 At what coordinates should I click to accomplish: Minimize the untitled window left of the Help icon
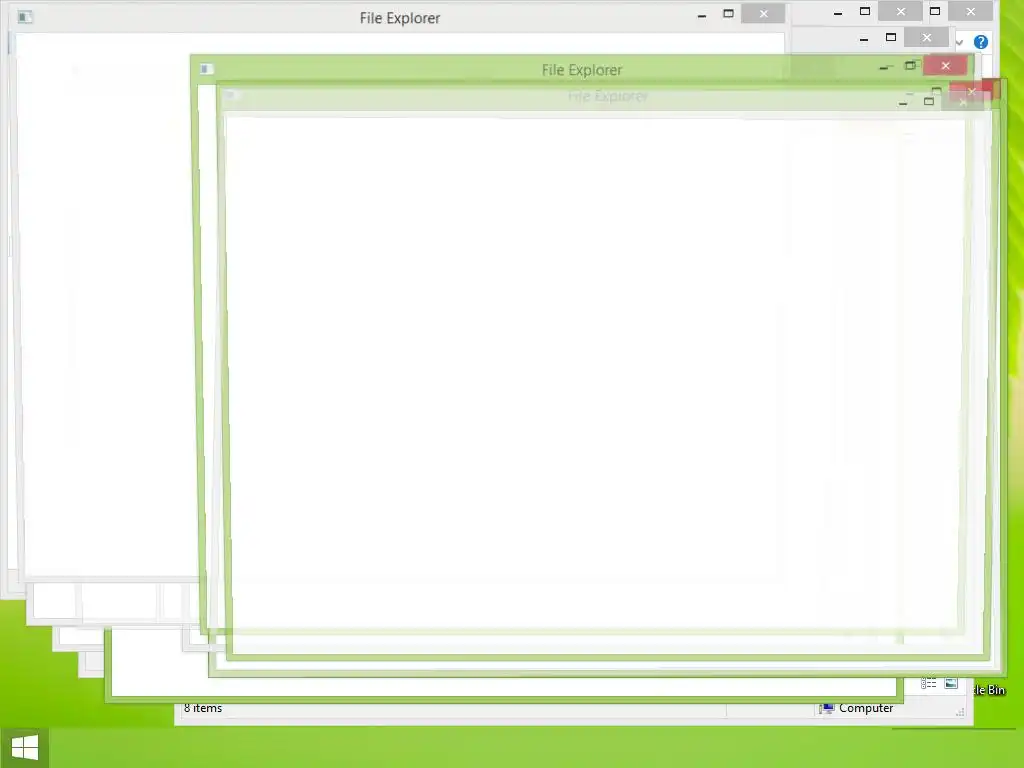pyautogui.click(x=864, y=39)
